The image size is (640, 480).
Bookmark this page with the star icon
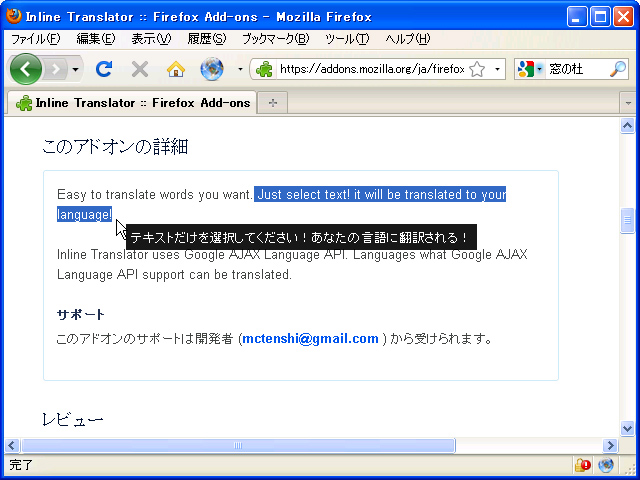point(477,69)
